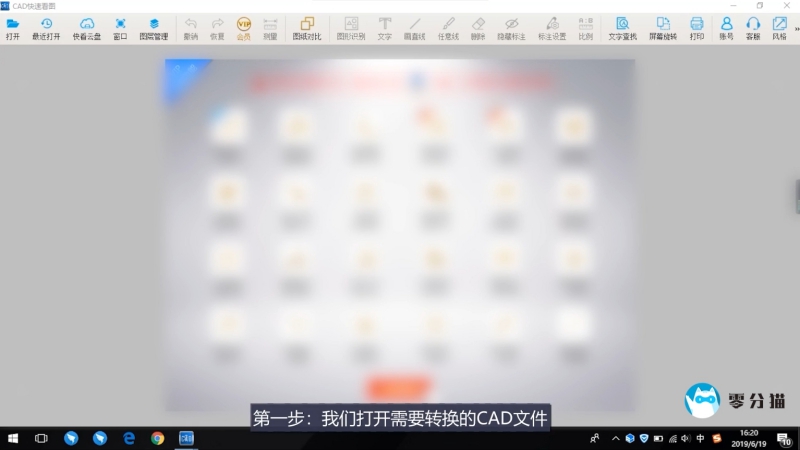Open the network wifi tray icon
Viewport: 800px width, 450px height.
pyautogui.click(x=672, y=438)
